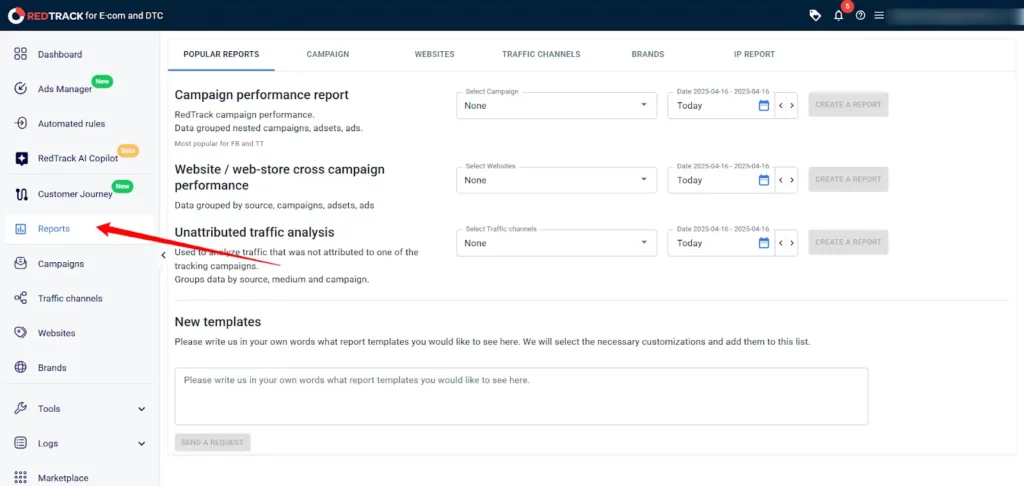Open Today date field for Website cross campaign
Viewport: 1024px width, 486px height.
tap(721, 180)
